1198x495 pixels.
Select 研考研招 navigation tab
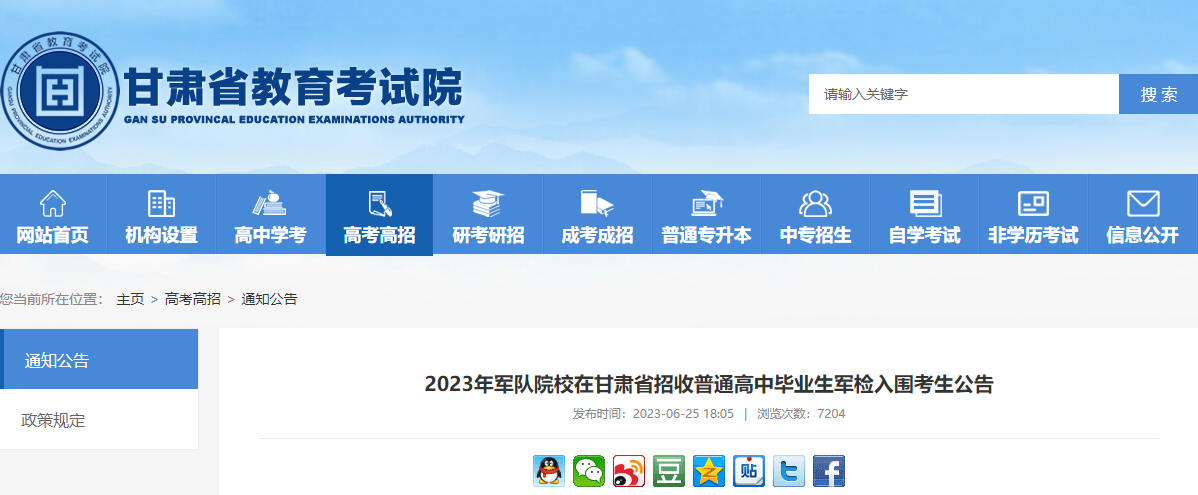pos(488,215)
